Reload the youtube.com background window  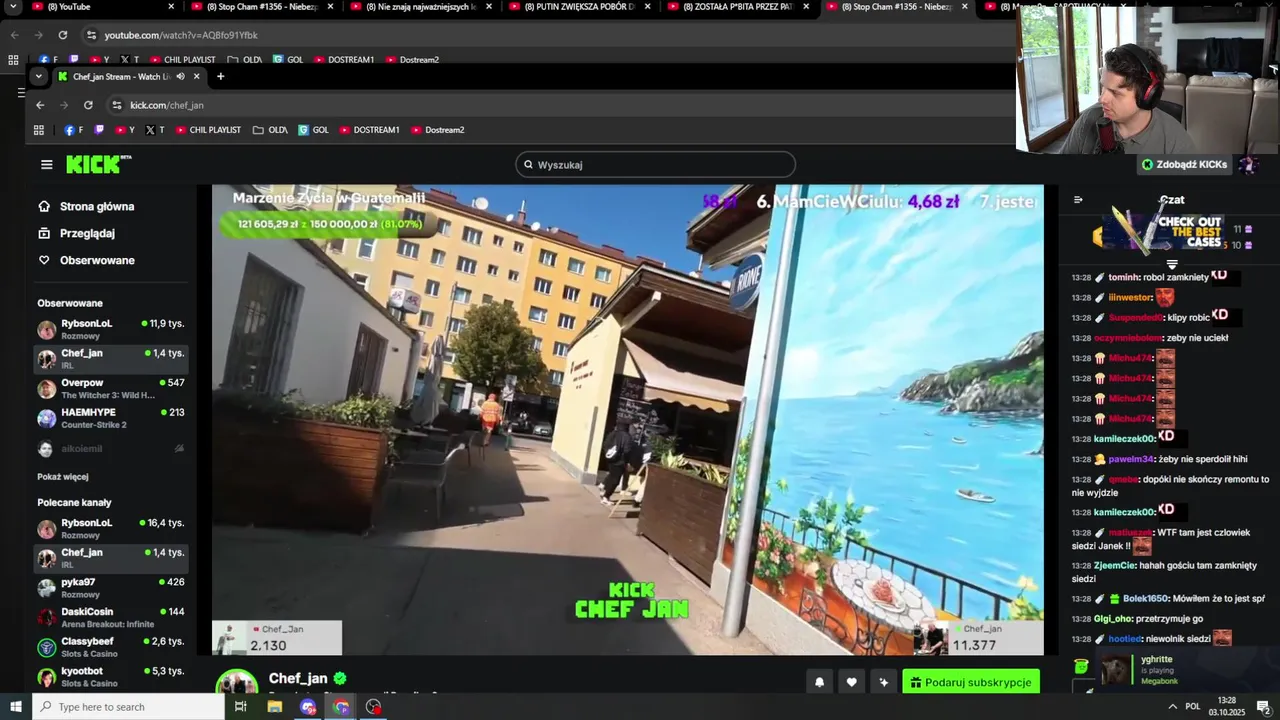(x=62, y=35)
